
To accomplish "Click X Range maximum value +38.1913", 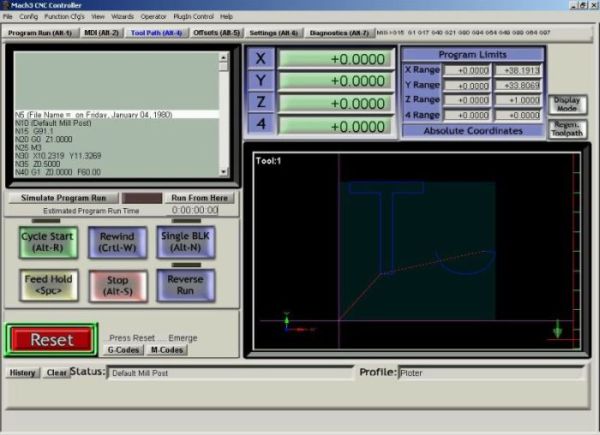I will coord(518,70).
